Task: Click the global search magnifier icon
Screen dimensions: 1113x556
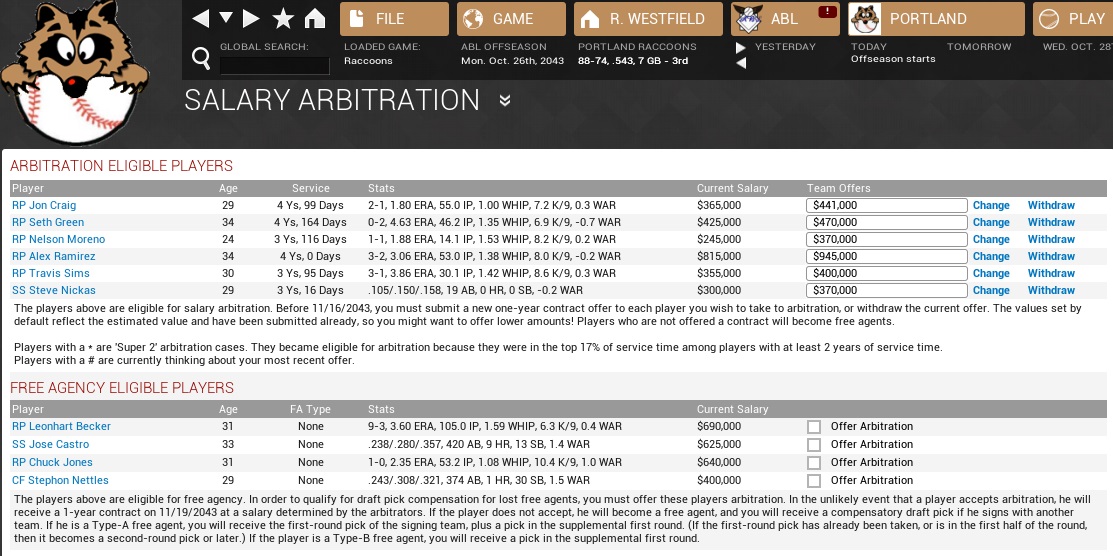Action: coord(202,58)
